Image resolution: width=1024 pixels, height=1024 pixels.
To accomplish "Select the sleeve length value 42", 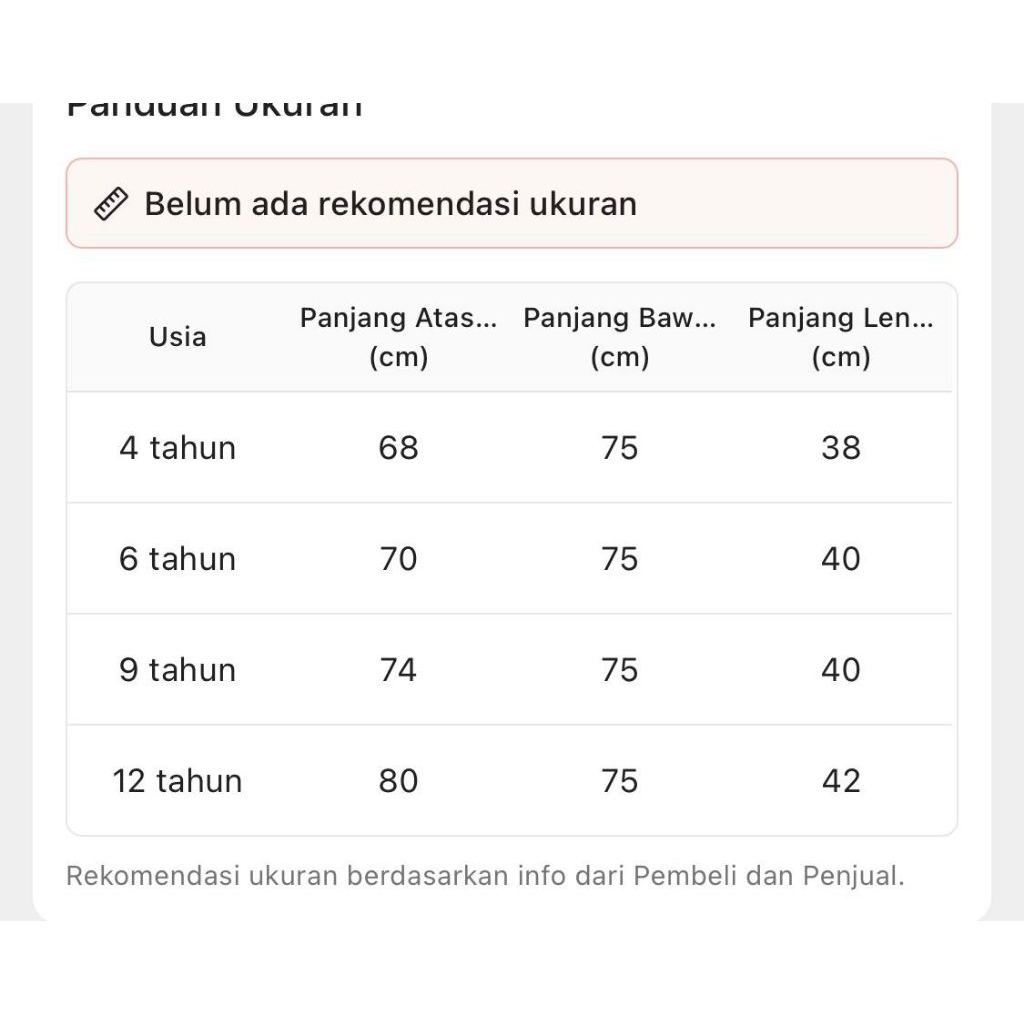I will [x=841, y=781].
